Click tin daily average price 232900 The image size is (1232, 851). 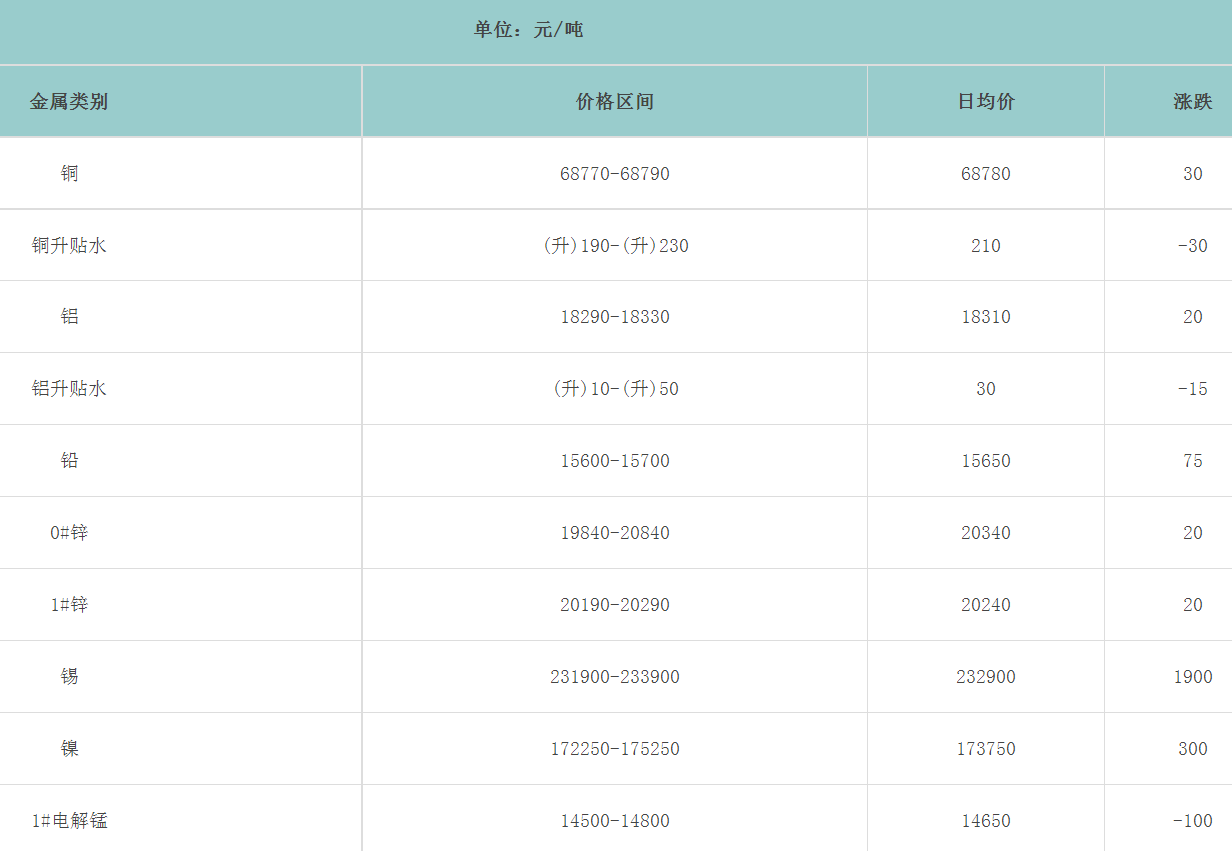coord(986,677)
